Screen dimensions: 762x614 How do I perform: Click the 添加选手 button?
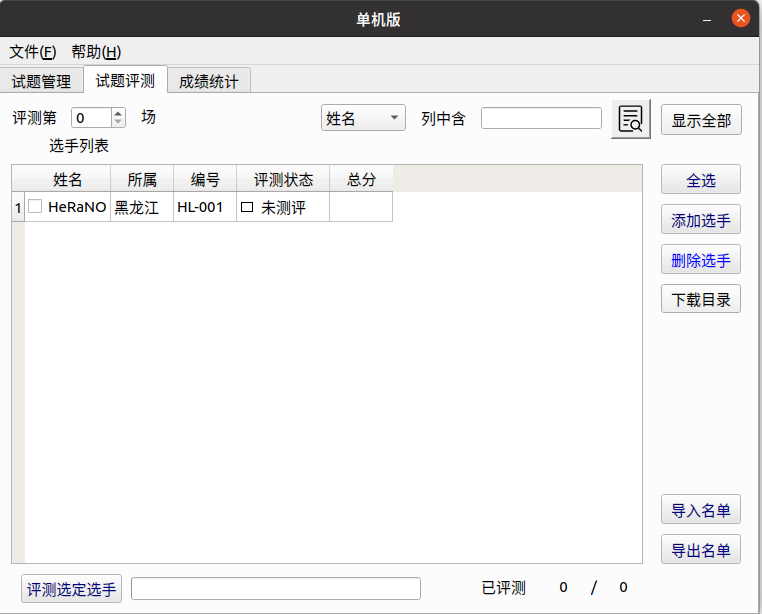pos(701,220)
